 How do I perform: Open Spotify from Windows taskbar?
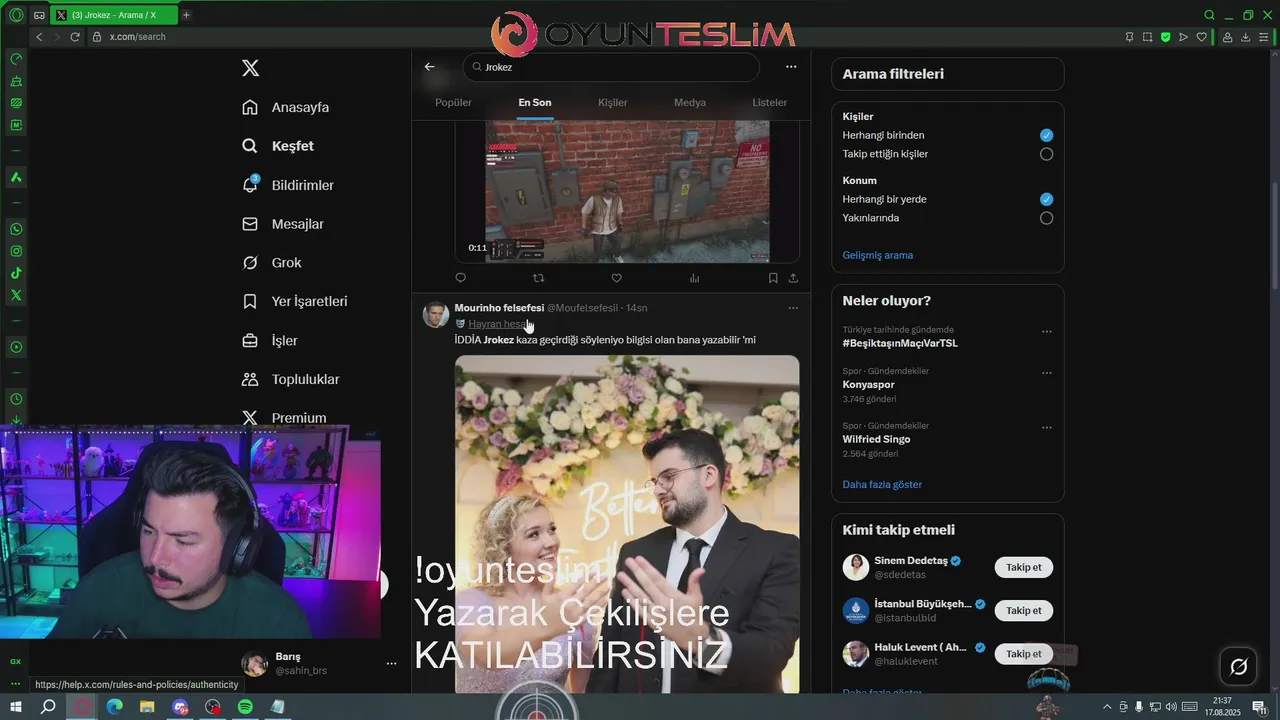coord(245,707)
